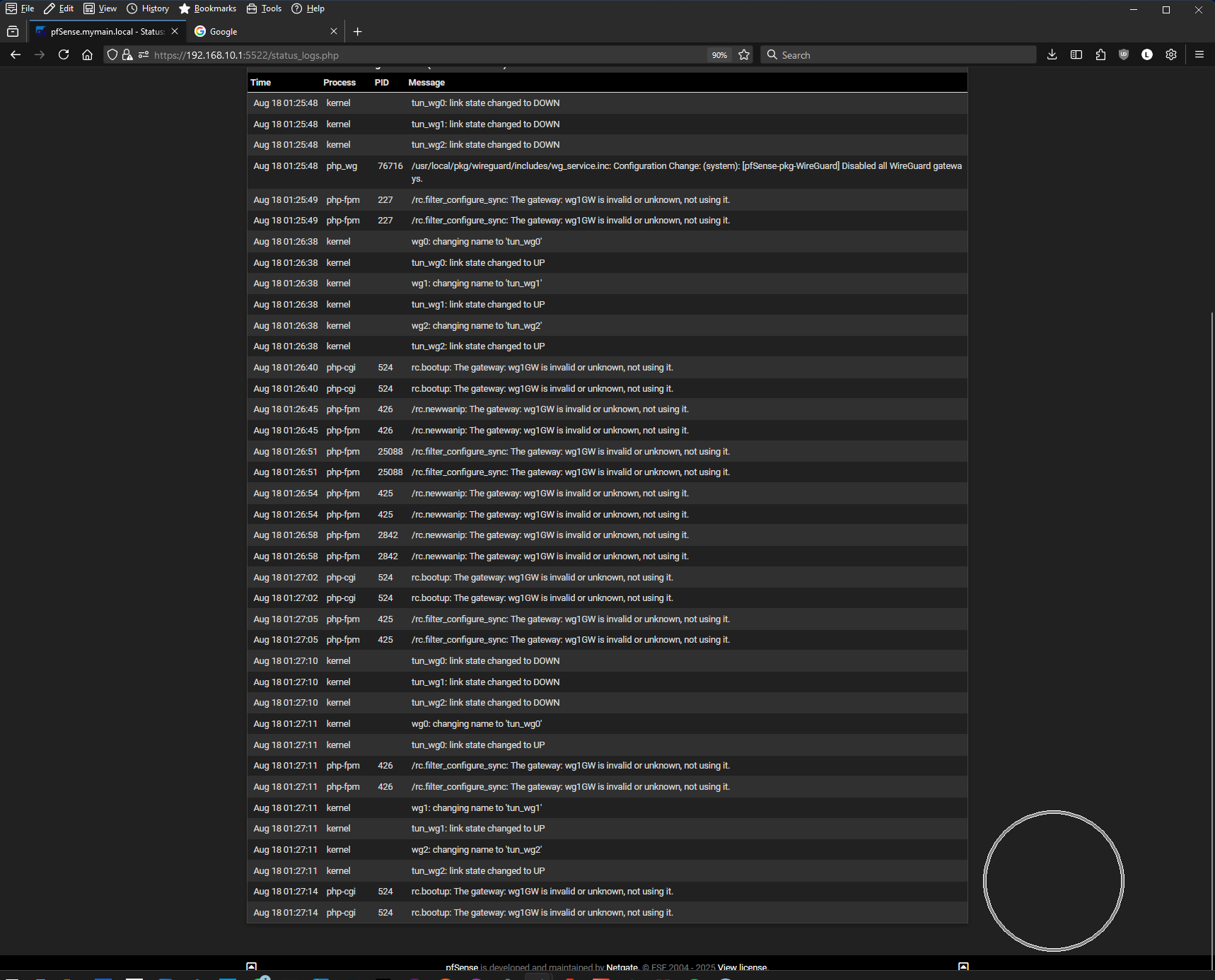Click first rc.bootup message at 01:26:40
The height and width of the screenshot is (980, 1215).
pos(542,368)
